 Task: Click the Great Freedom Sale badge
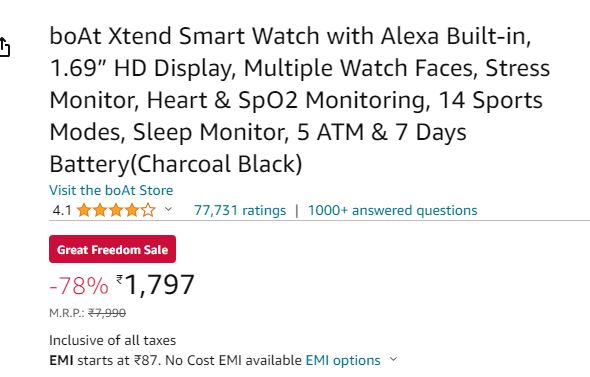pyautogui.click(x=113, y=249)
